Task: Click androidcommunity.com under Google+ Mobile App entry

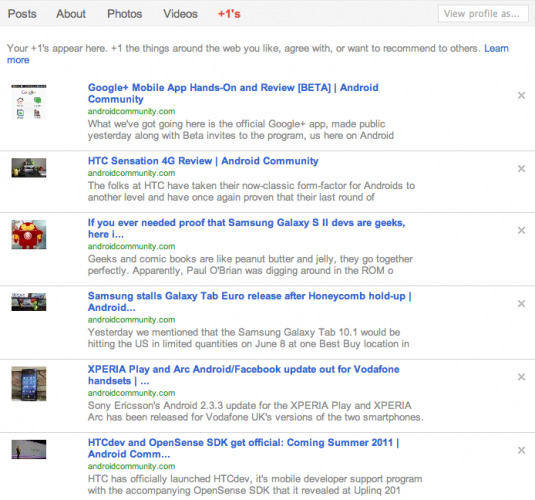Action: tap(131, 111)
